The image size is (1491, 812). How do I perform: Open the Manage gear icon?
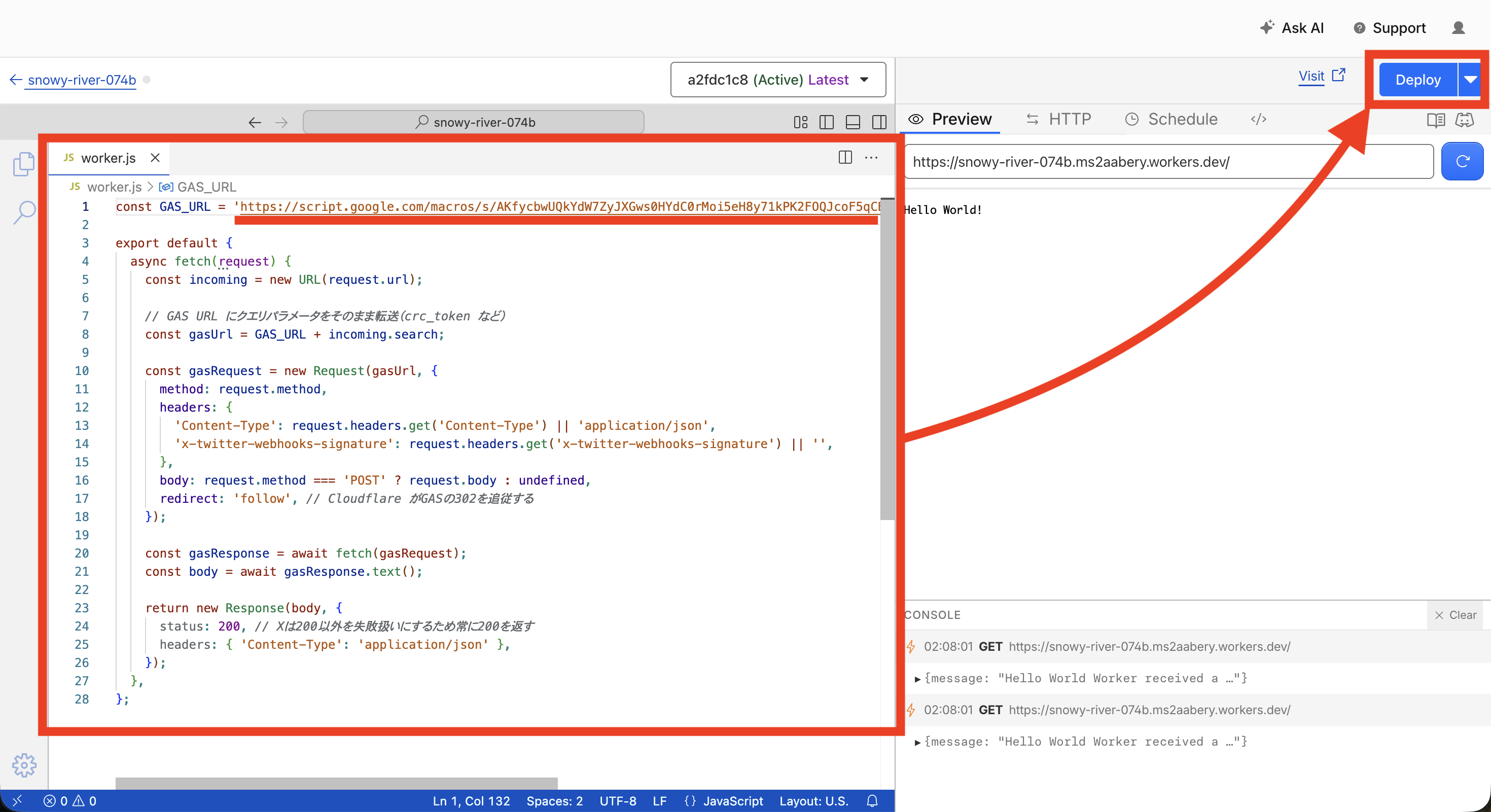click(24, 765)
